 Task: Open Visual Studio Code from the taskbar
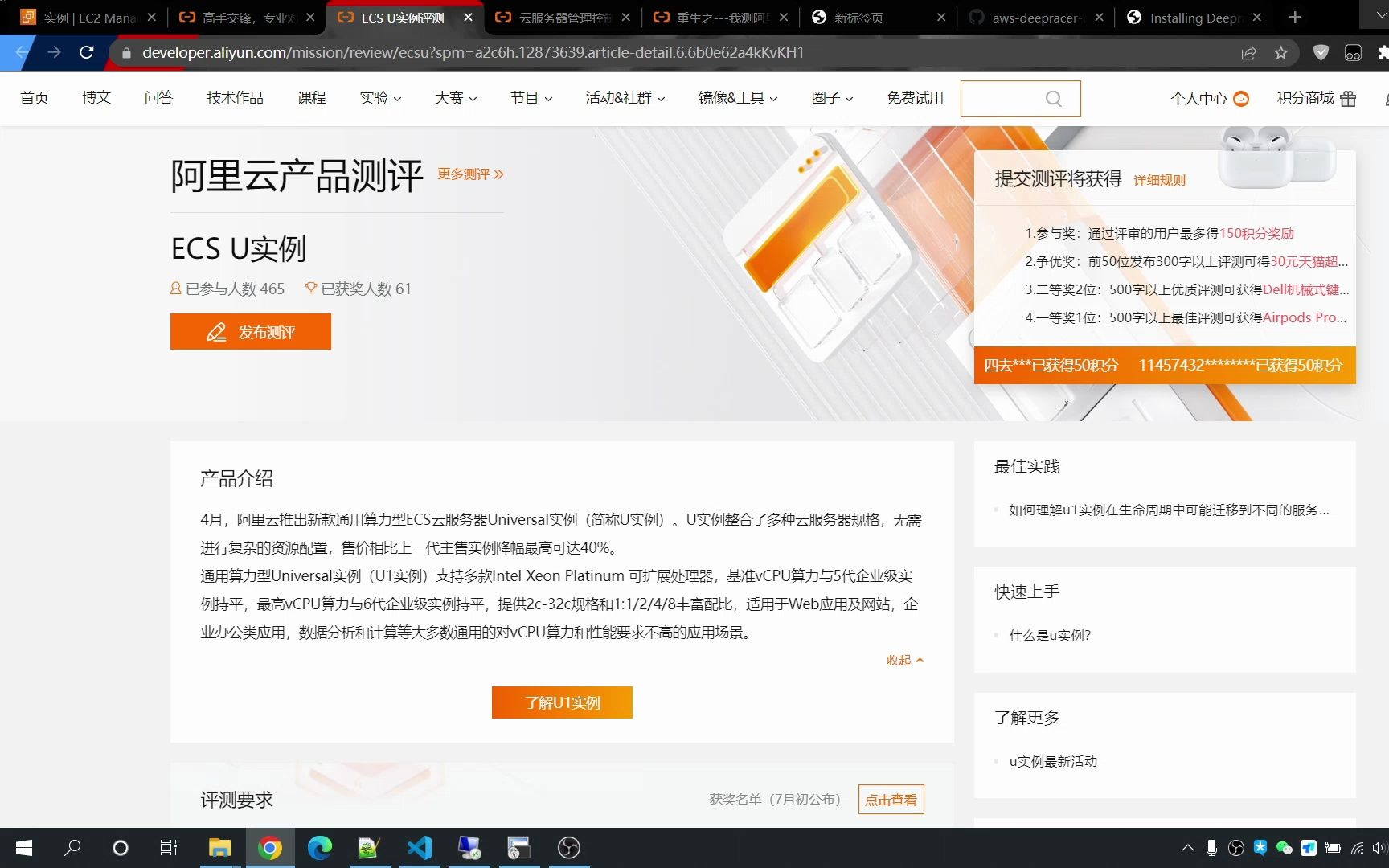click(x=419, y=848)
